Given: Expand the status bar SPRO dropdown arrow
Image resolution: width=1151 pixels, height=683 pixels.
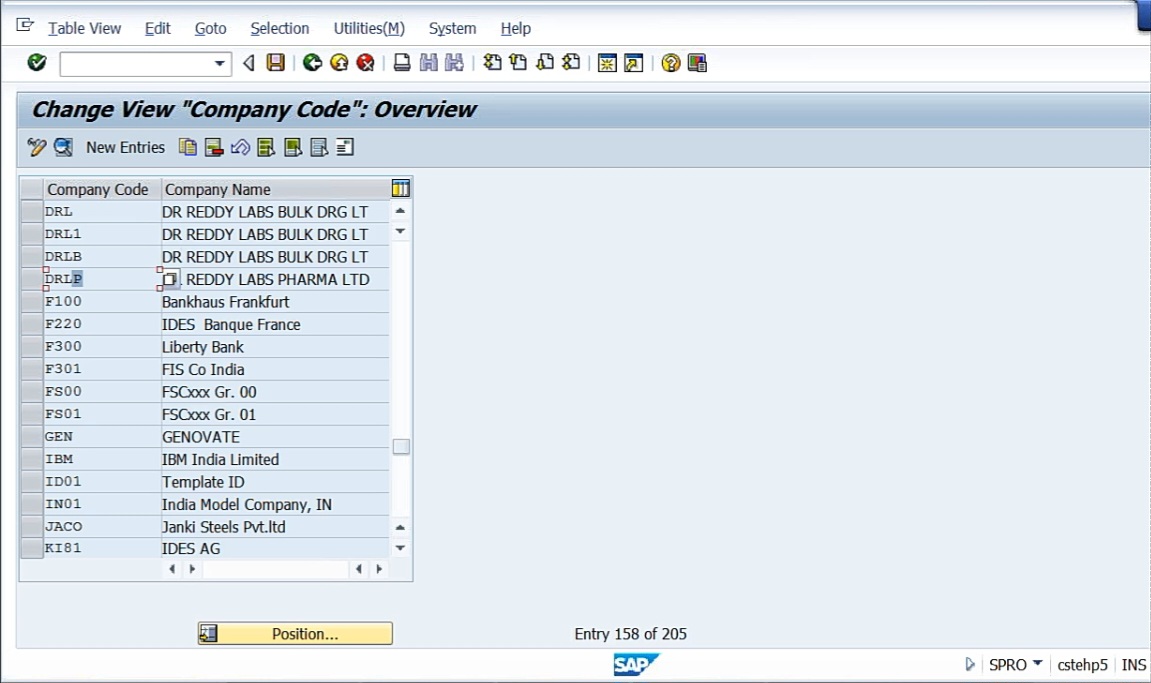Looking at the screenshot, I should click(1037, 663).
